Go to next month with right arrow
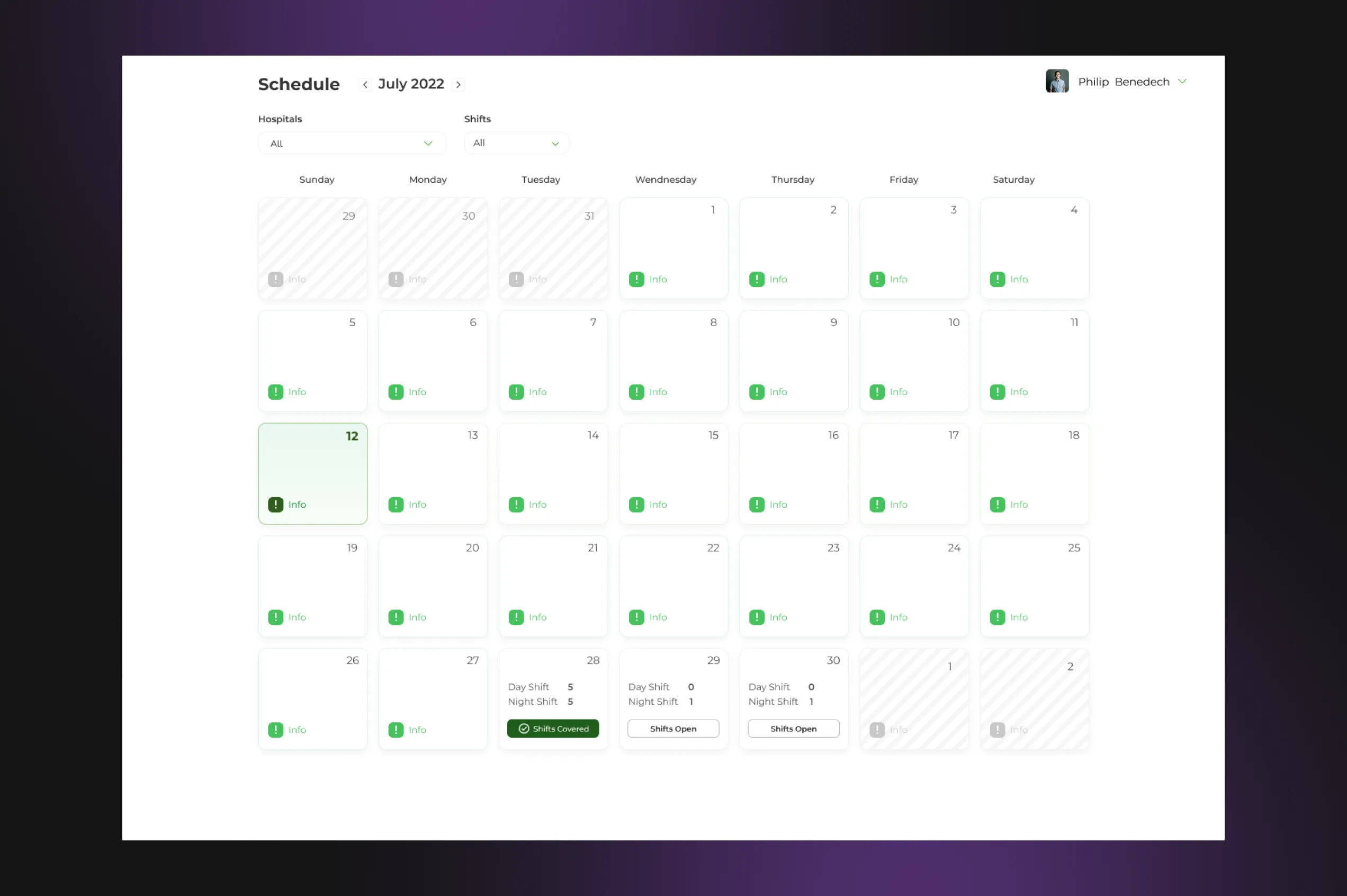 pyautogui.click(x=458, y=85)
